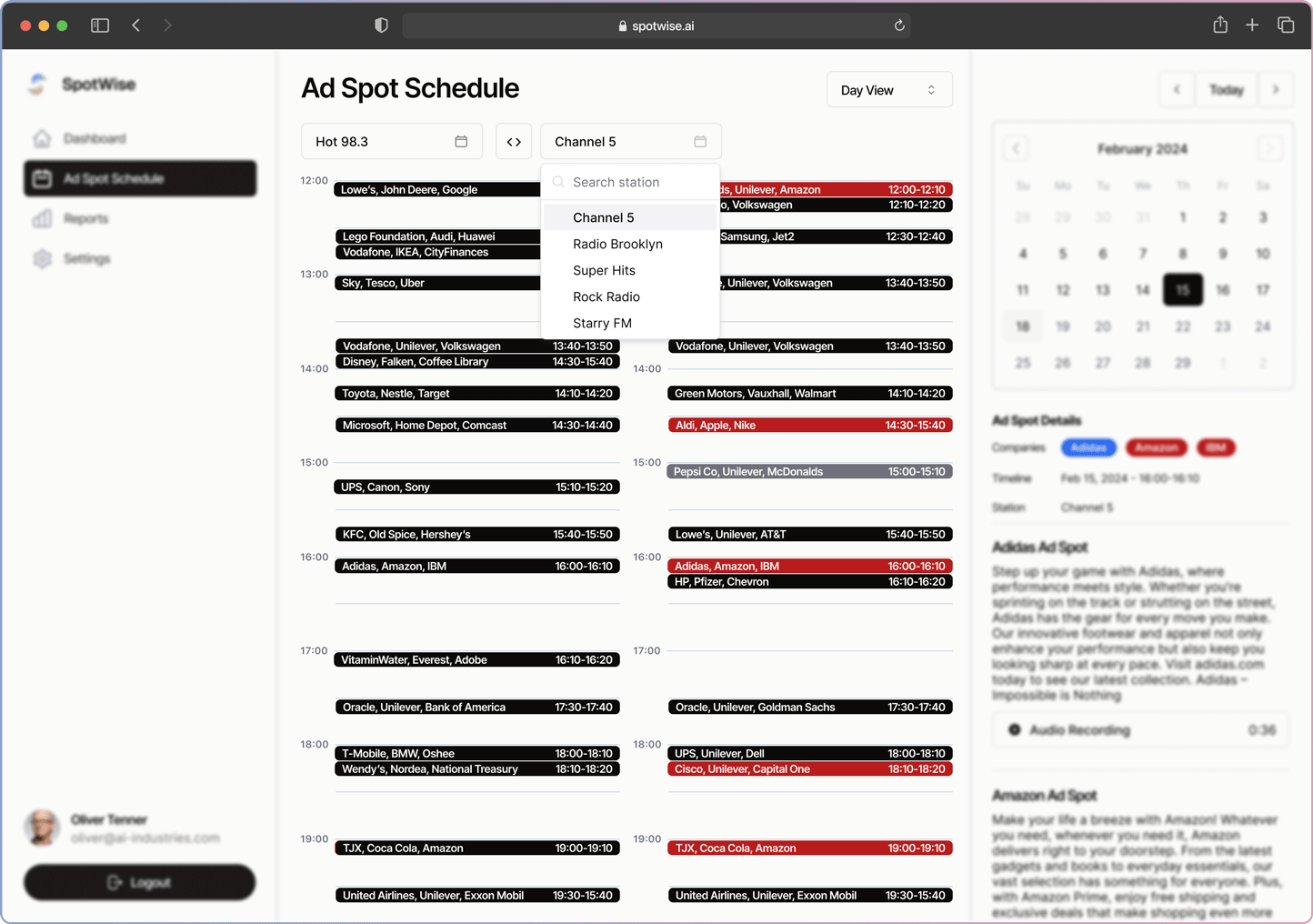Viewport: 1313px width, 924px height.
Task: Go to next day with right arrow beside Today
Action: pos(1276,89)
